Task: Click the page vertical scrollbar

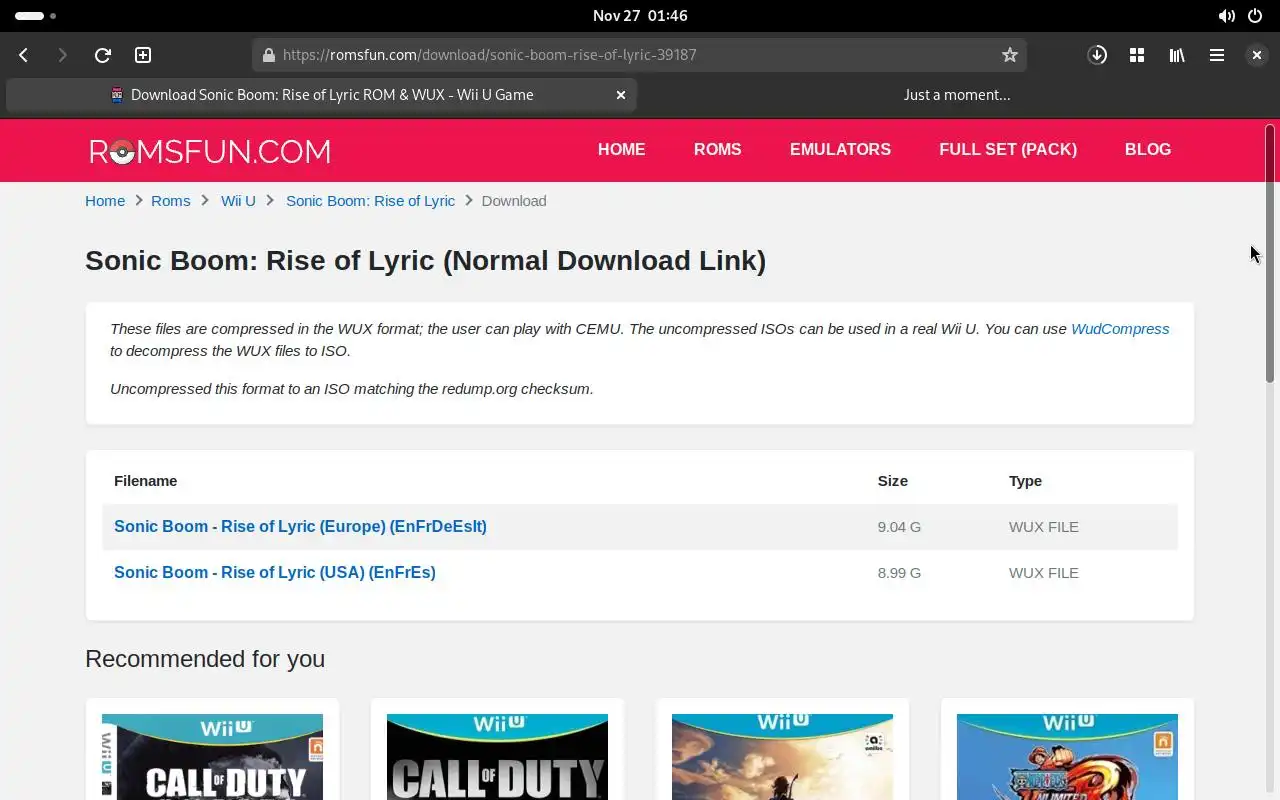Action: click(x=1271, y=253)
